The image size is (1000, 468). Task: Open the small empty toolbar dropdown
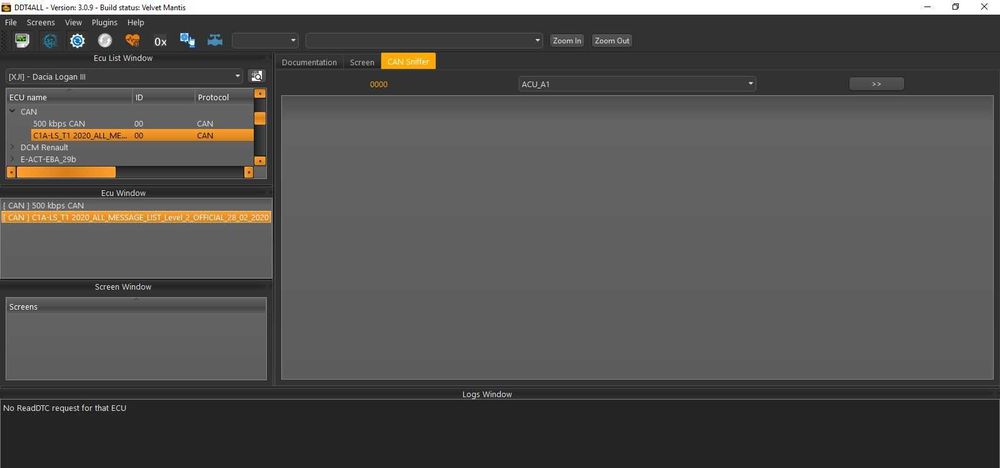tap(266, 40)
